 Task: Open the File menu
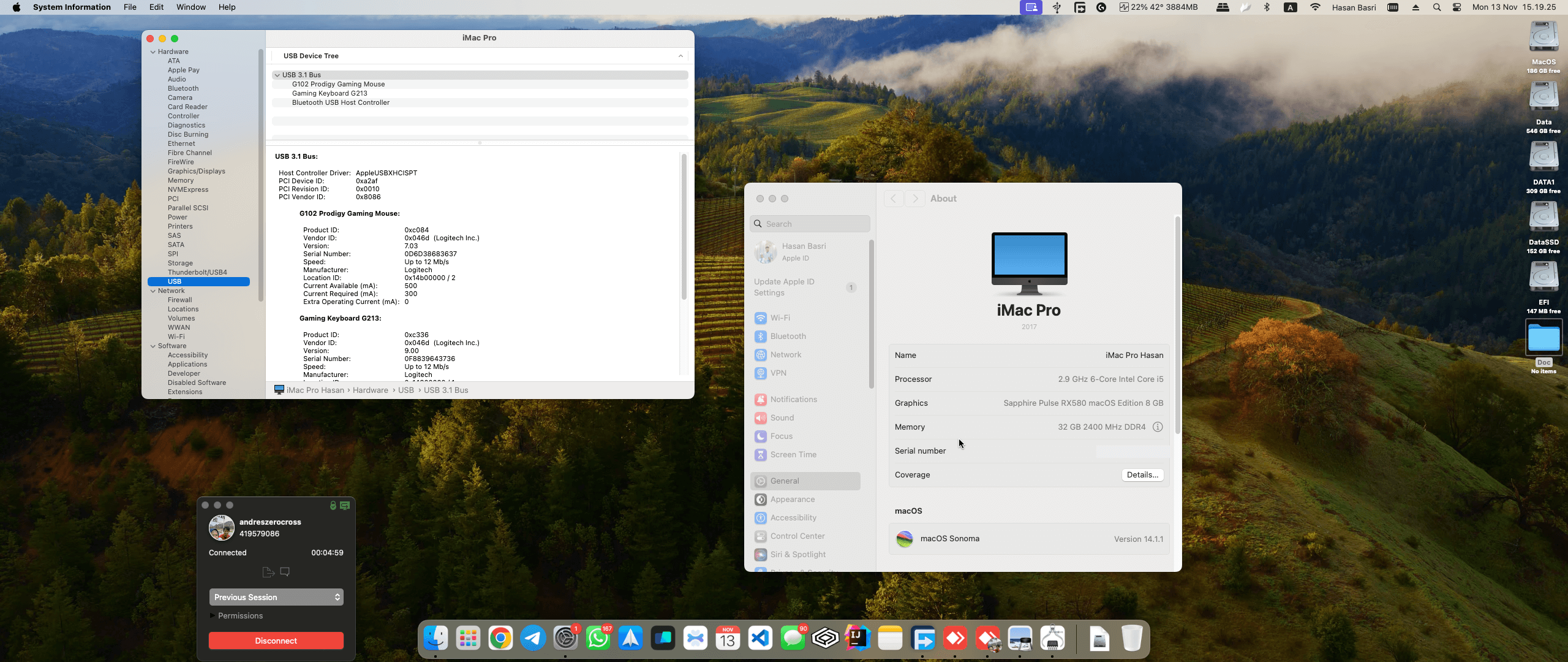130,7
